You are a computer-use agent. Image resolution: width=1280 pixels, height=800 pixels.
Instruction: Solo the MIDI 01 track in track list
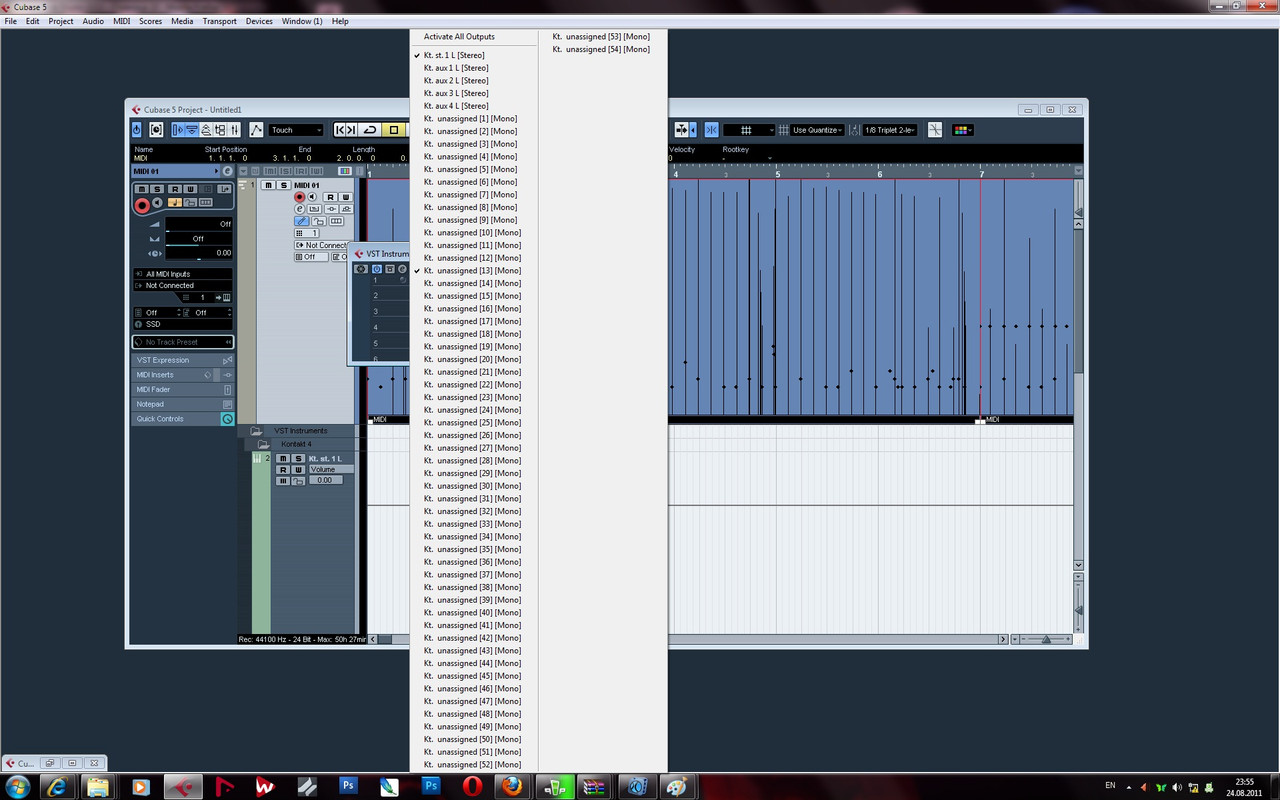tap(284, 185)
